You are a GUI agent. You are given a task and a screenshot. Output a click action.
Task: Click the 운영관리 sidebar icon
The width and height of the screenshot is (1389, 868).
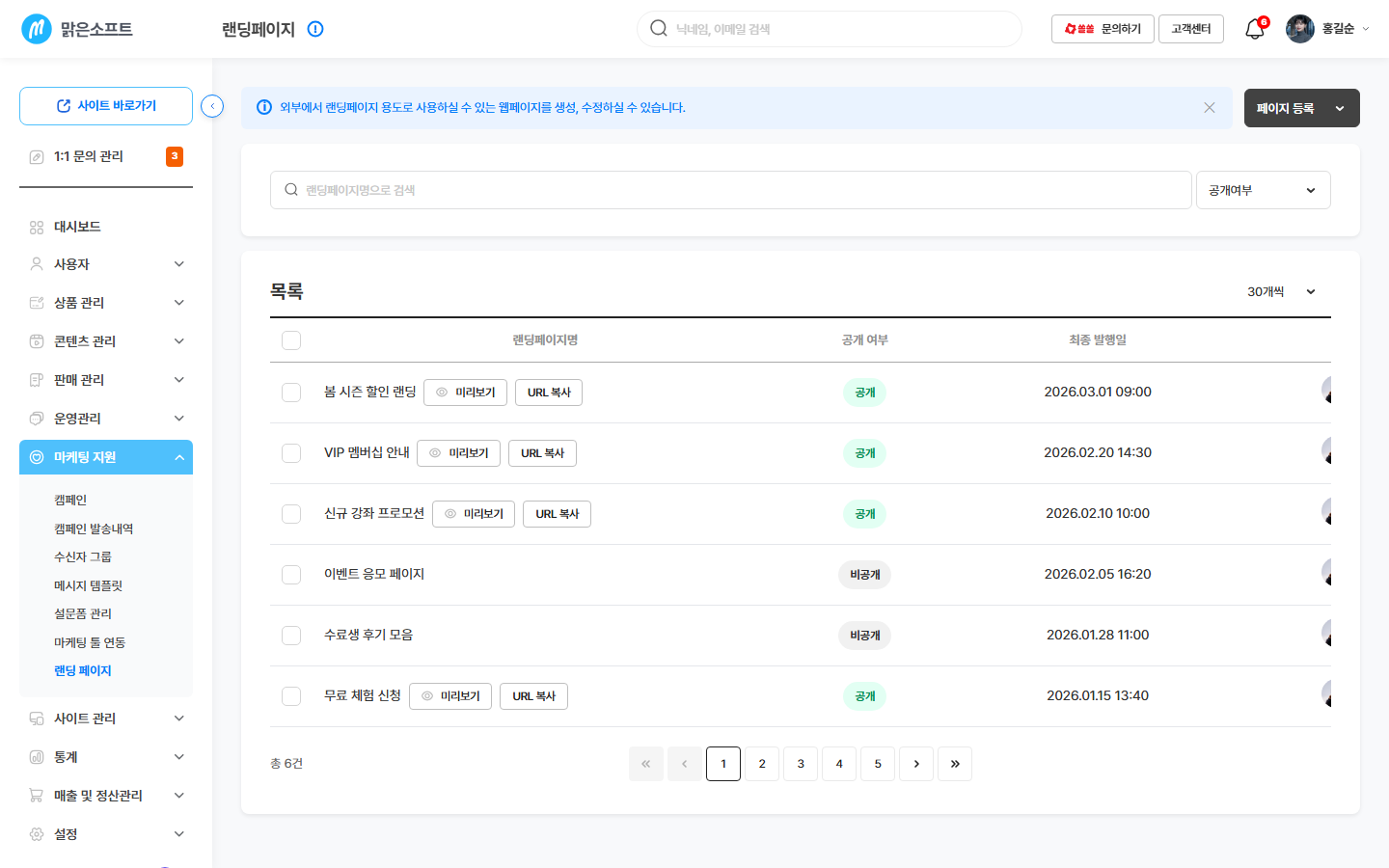37,419
